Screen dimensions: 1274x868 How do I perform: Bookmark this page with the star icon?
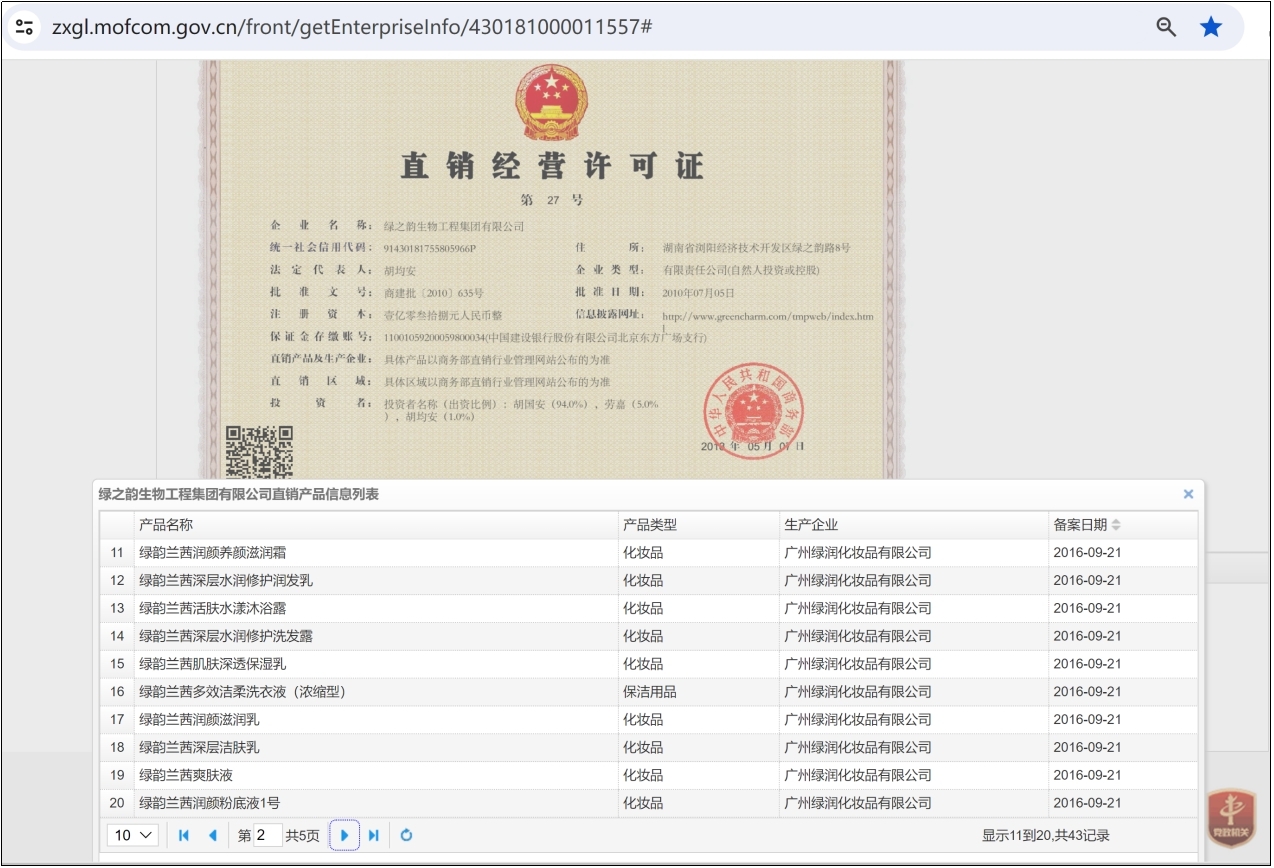(1211, 27)
